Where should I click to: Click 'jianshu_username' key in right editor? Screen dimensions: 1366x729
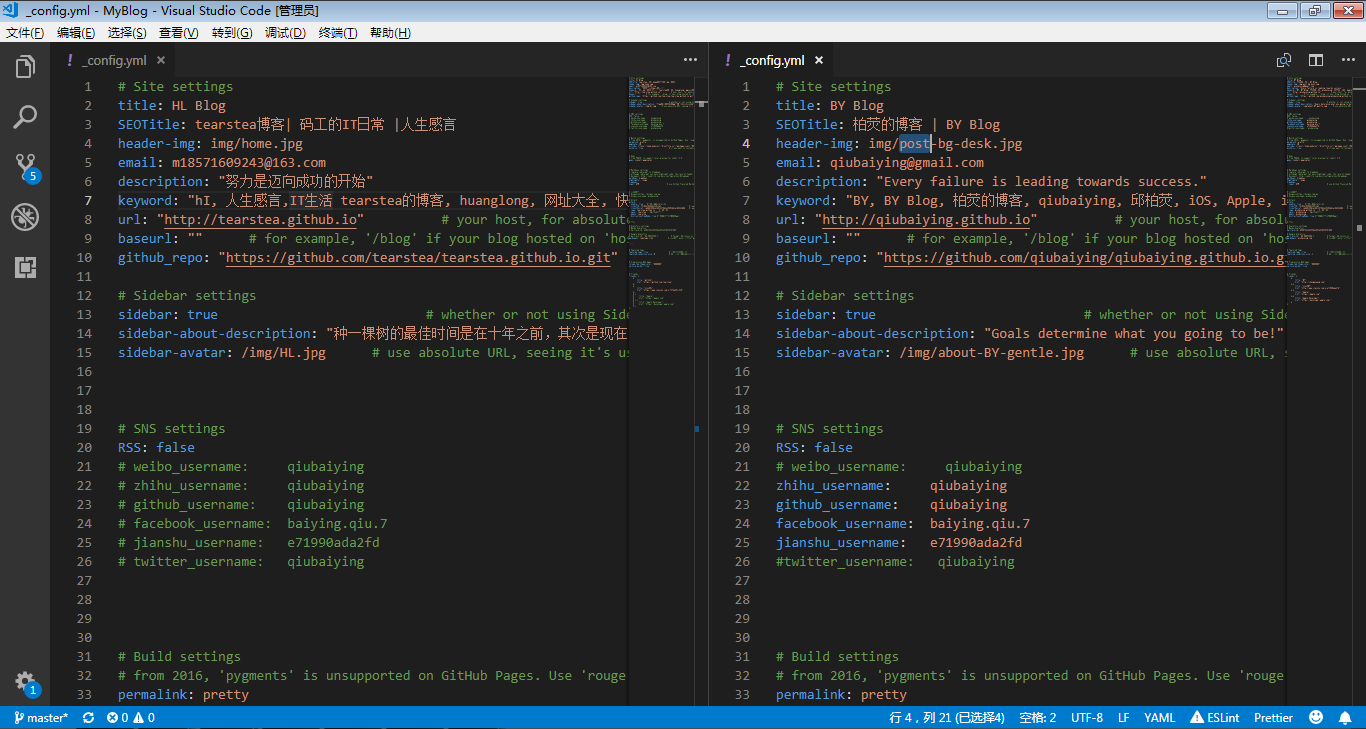[838, 543]
